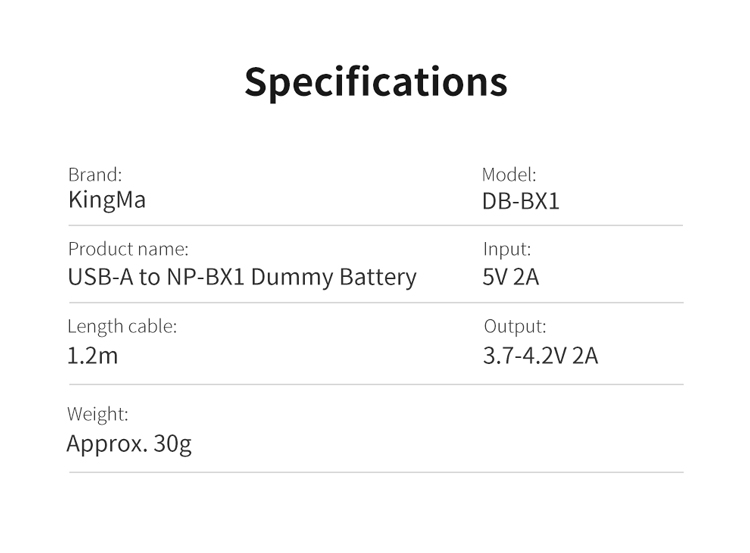The image size is (750, 553).
Task: Click the "Product name:" label
Action: click(x=128, y=250)
